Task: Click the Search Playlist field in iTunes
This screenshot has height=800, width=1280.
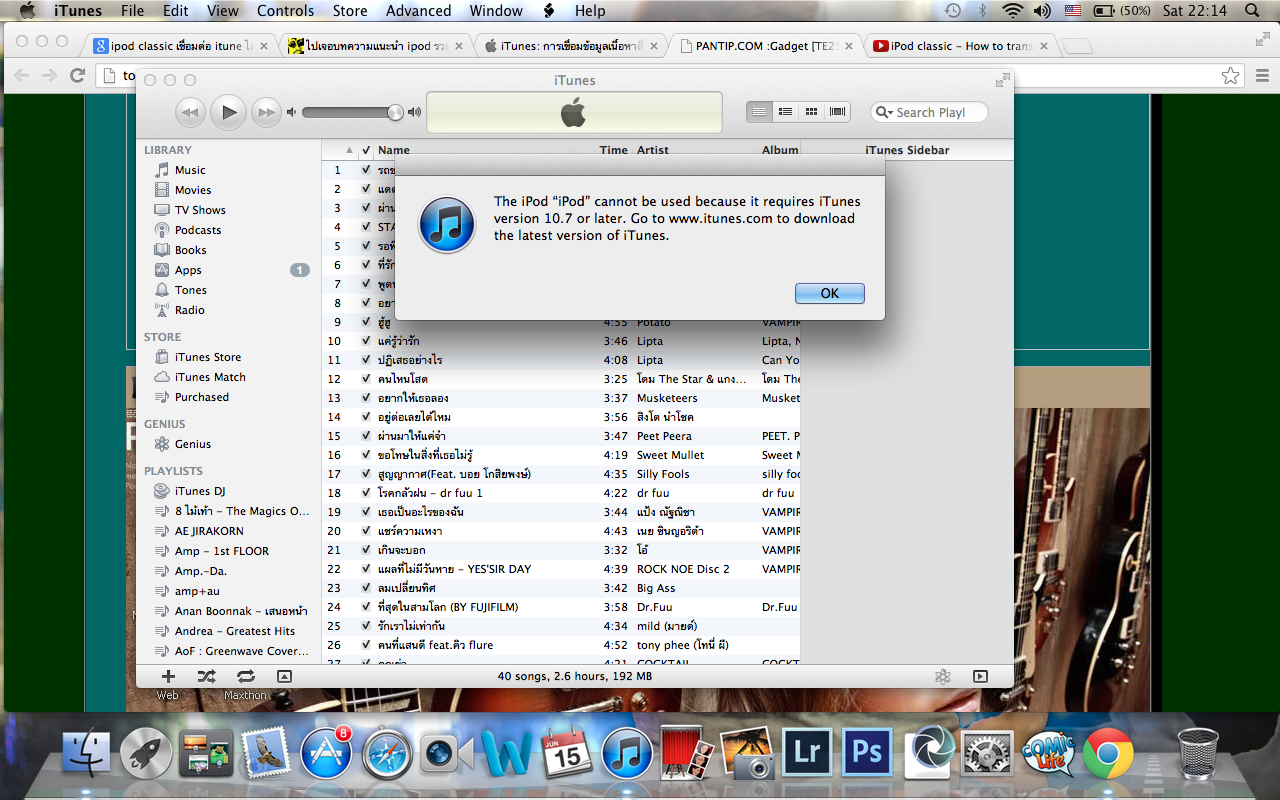Action: pos(929,113)
